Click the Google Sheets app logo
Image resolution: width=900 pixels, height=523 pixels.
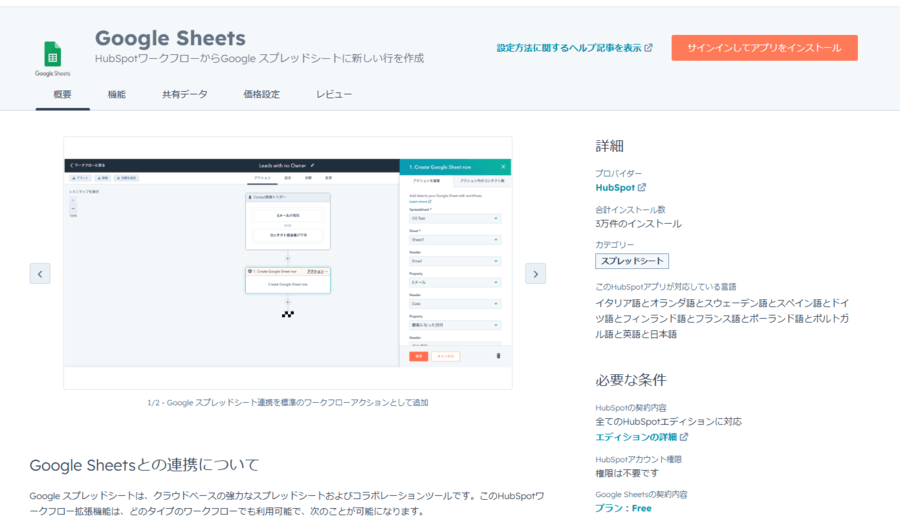point(52,58)
